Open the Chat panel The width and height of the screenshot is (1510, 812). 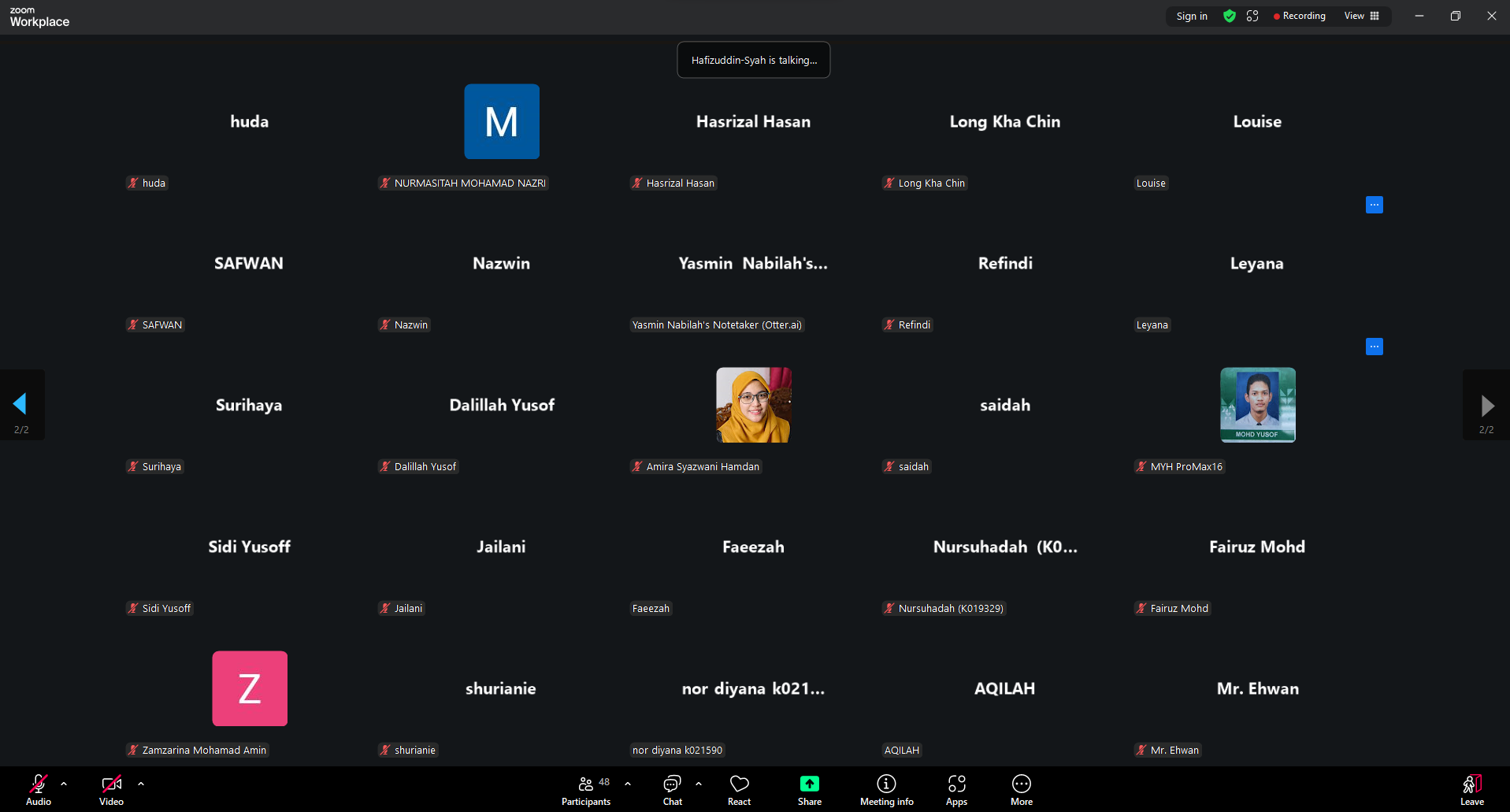click(672, 790)
